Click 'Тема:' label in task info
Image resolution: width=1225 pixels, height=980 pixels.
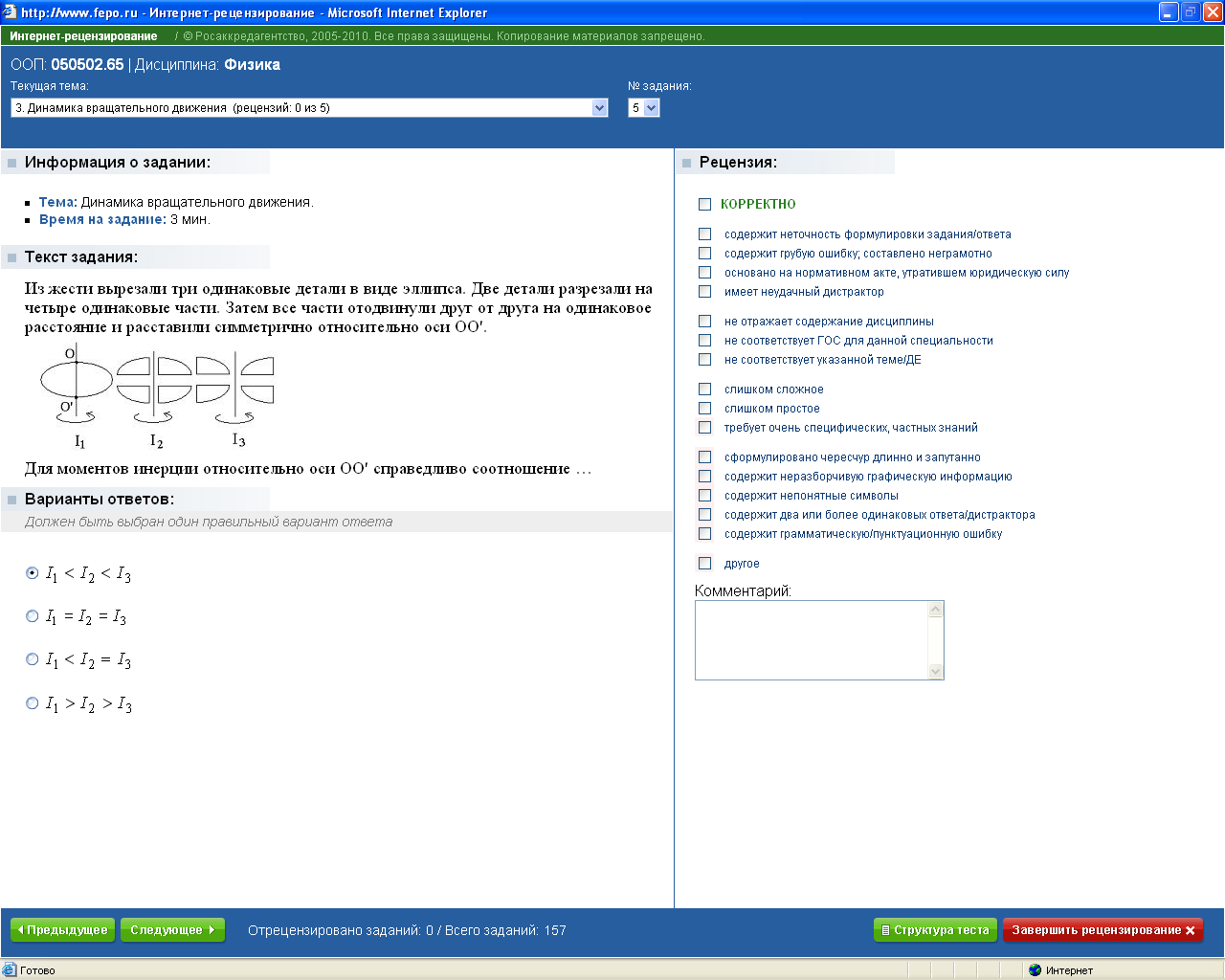click(x=57, y=202)
